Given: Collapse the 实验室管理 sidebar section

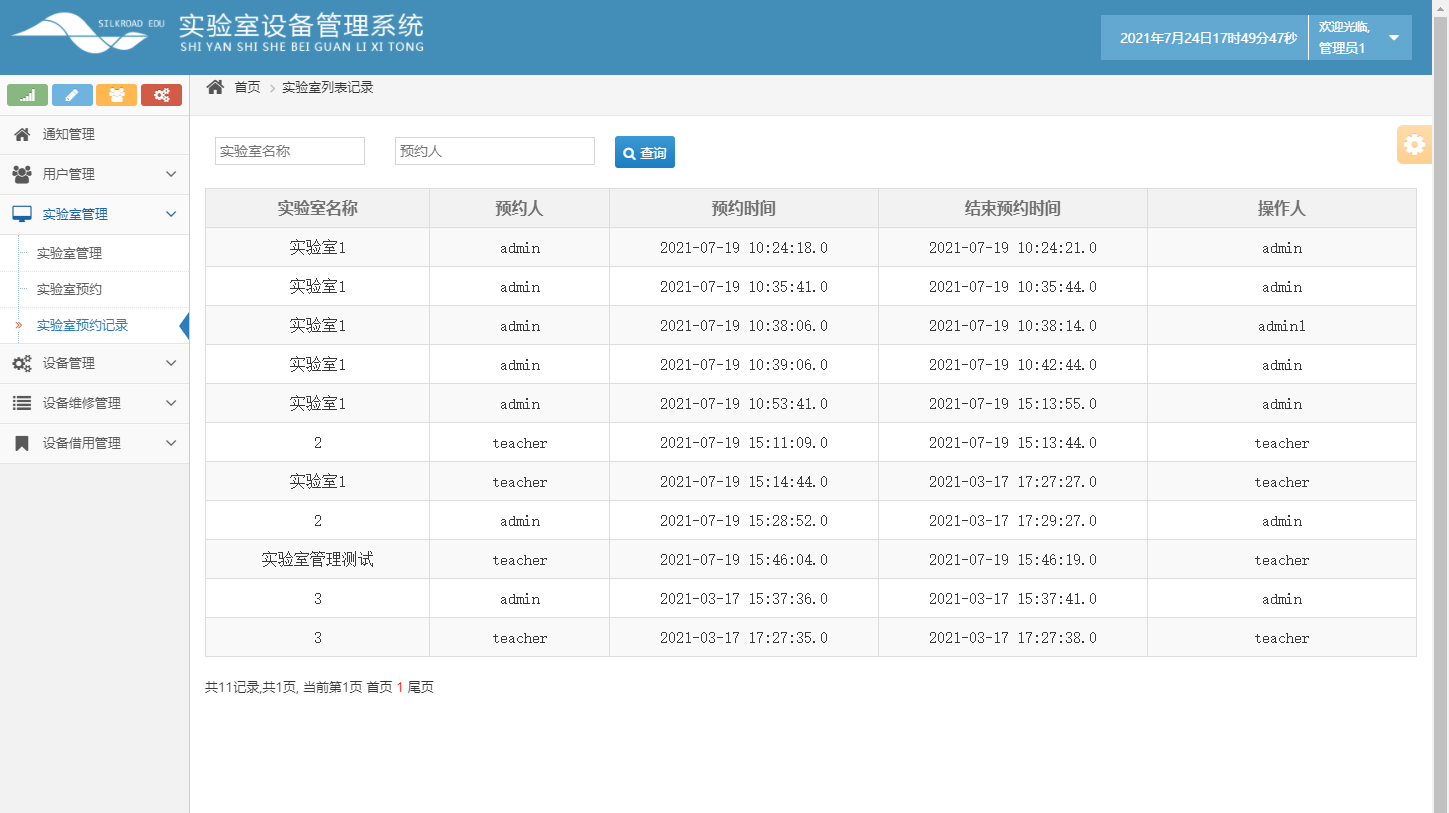Looking at the screenshot, I should (x=170, y=214).
